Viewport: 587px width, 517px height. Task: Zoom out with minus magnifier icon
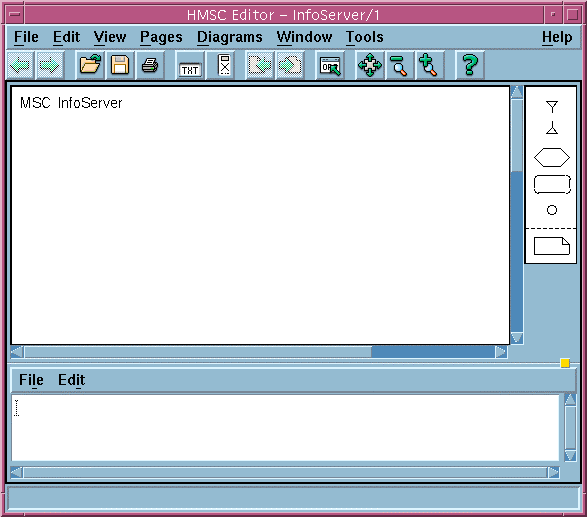(399, 66)
